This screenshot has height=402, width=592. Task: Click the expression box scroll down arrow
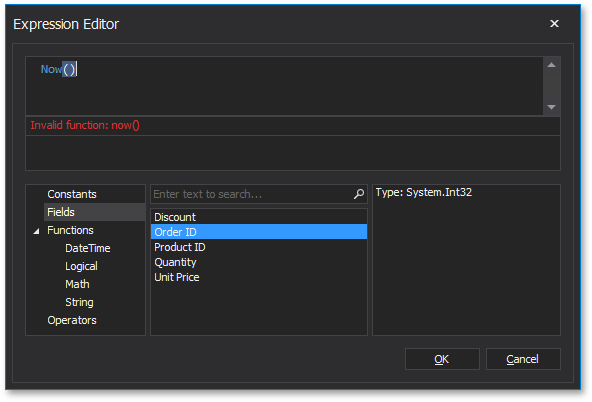551,107
